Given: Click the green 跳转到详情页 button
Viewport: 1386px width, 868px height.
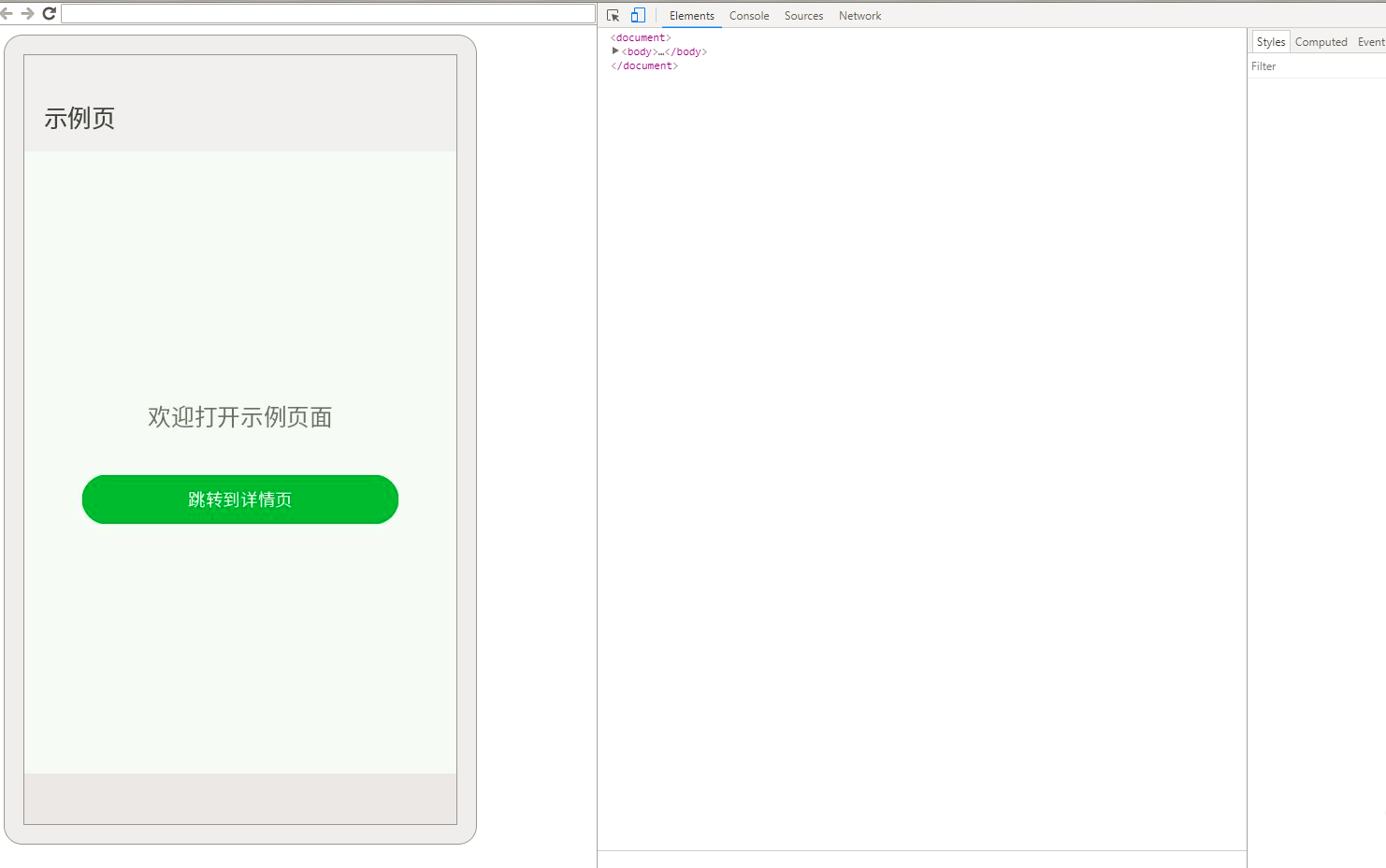Looking at the screenshot, I should pos(239,499).
